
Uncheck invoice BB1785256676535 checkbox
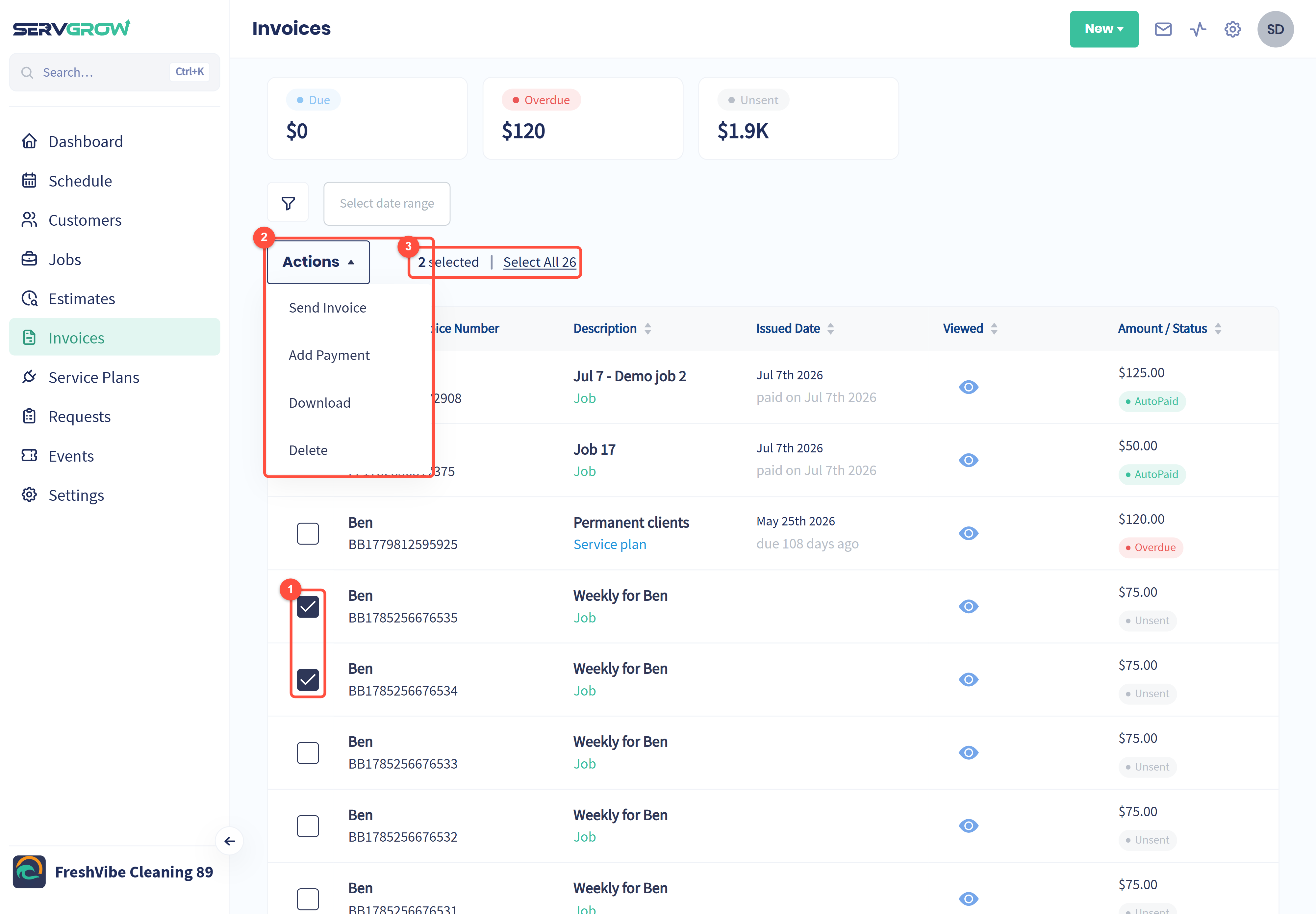(308, 606)
